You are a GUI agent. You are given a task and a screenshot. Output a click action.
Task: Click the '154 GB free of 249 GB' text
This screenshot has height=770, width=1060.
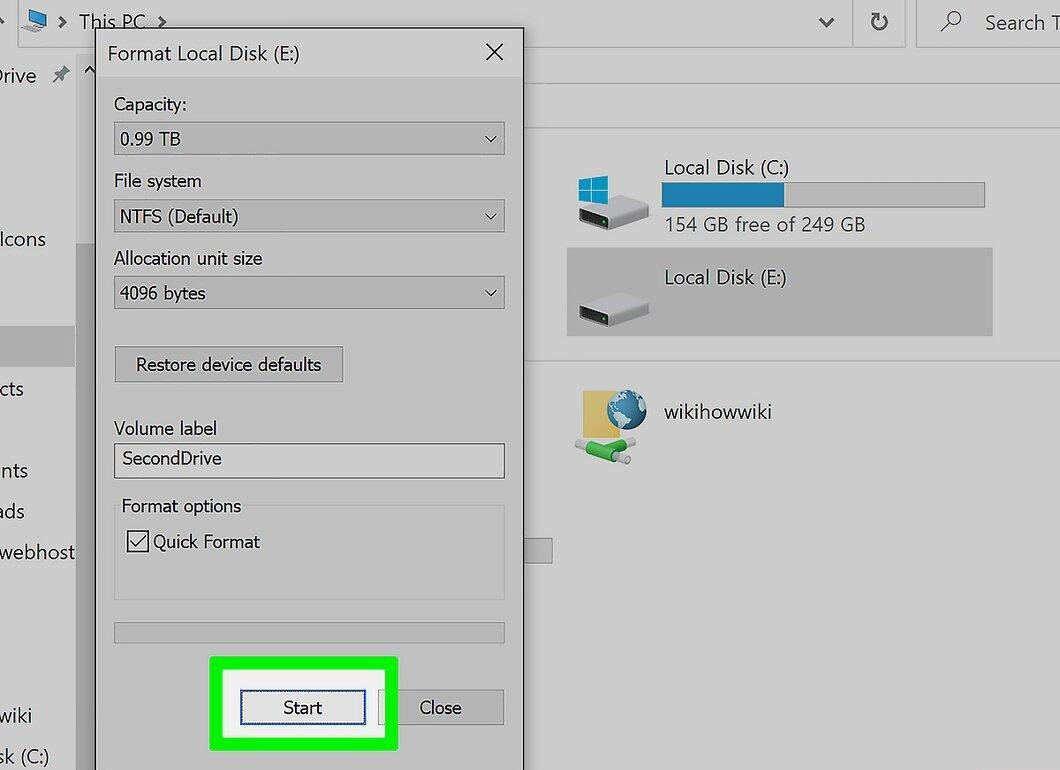click(765, 224)
